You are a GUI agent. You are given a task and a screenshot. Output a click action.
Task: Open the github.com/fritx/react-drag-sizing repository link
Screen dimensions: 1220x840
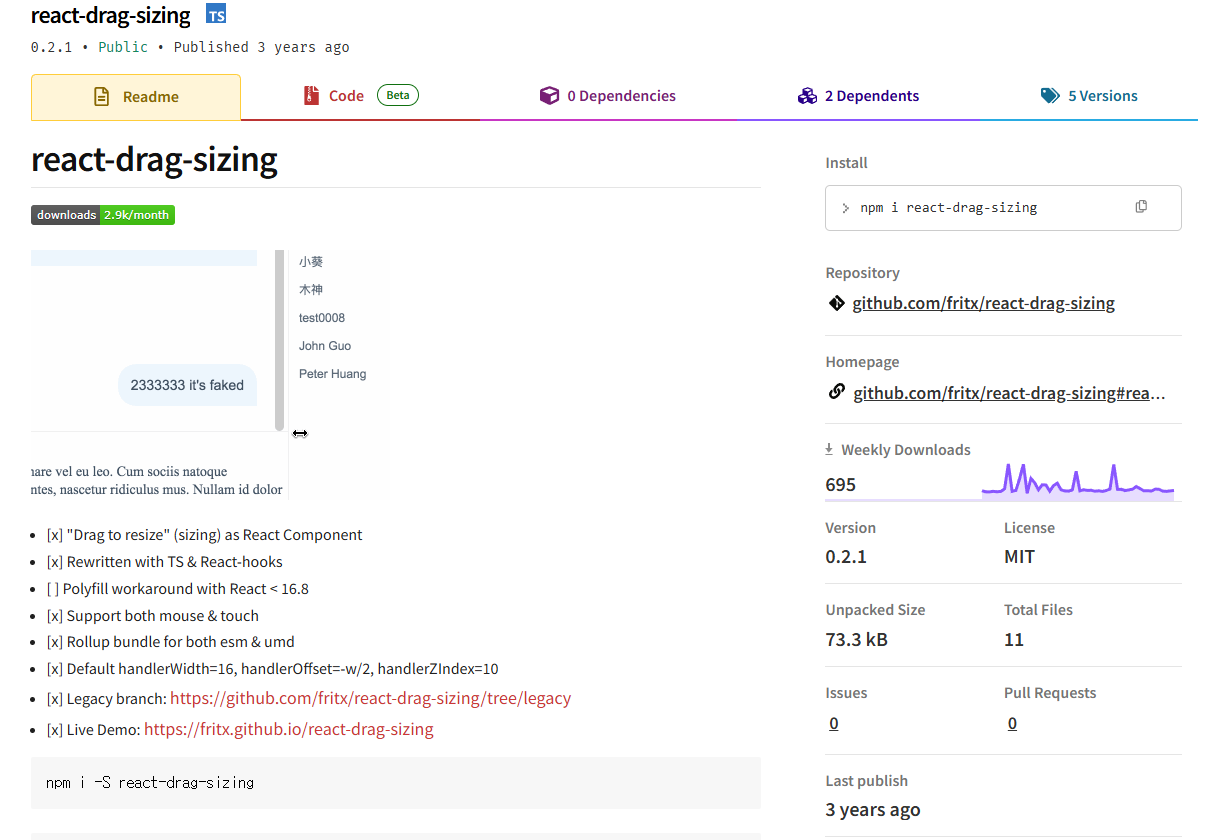(x=983, y=303)
